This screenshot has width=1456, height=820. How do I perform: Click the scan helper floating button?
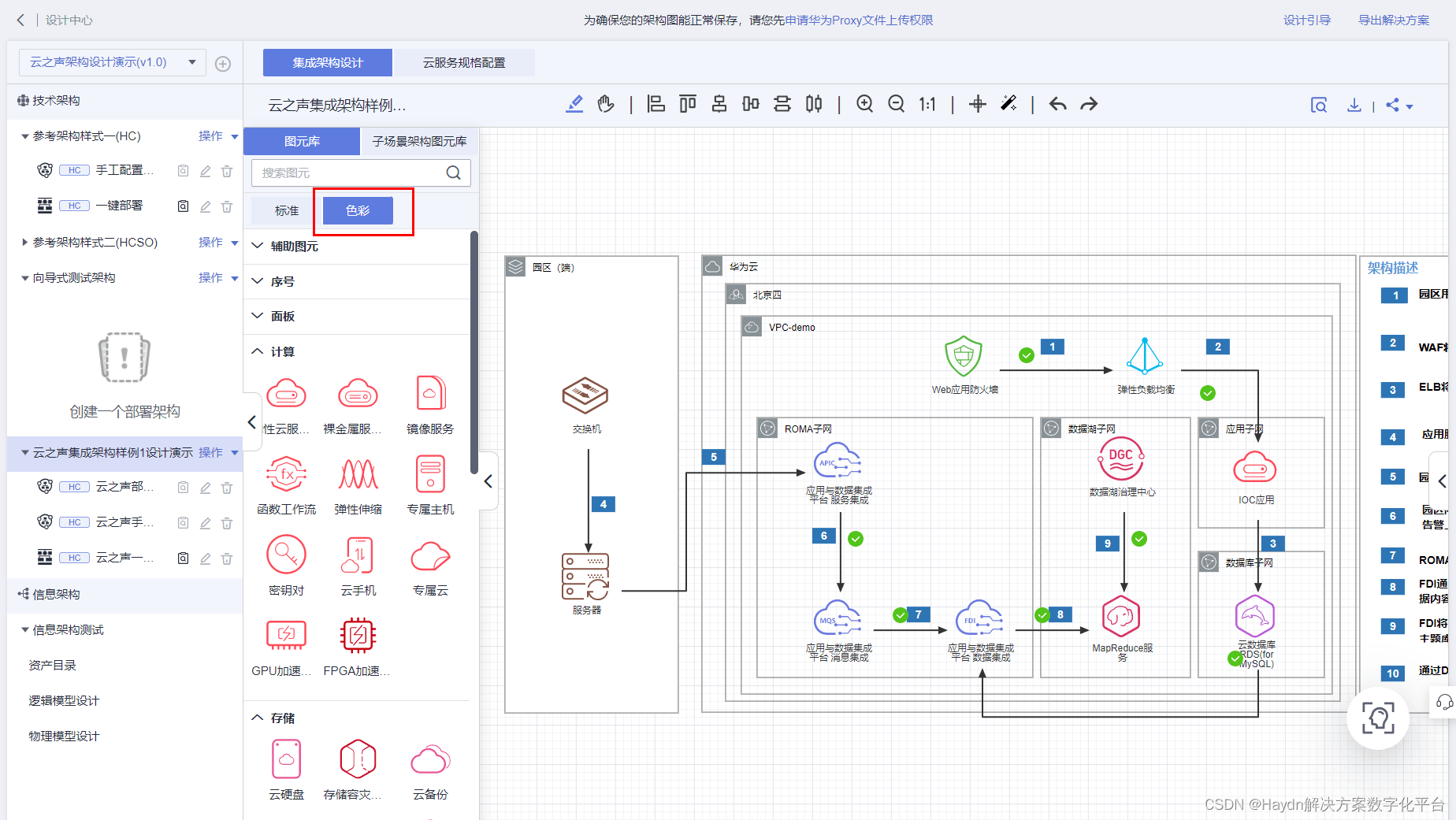point(1378,718)
